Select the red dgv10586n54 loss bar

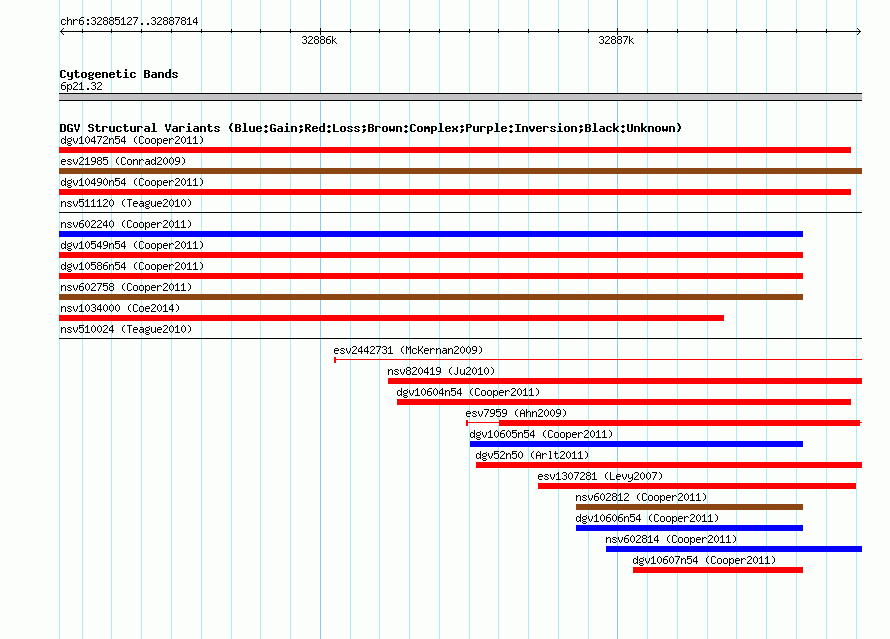click(431, 276)
